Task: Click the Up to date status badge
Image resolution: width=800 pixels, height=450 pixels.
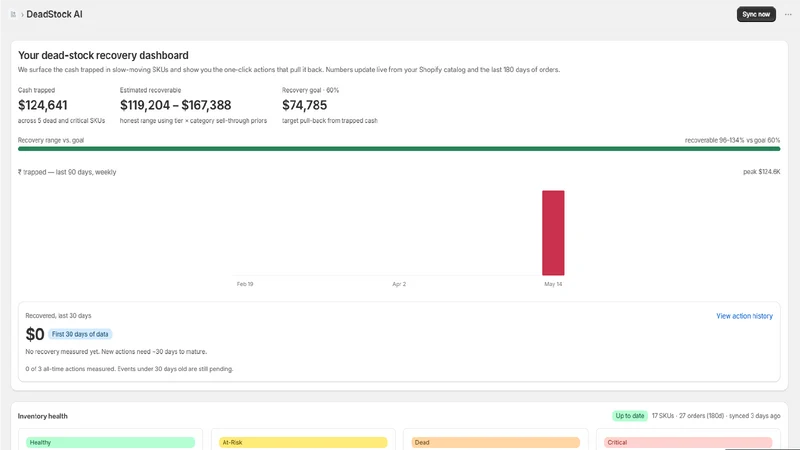Action: [x=630, y=416]
